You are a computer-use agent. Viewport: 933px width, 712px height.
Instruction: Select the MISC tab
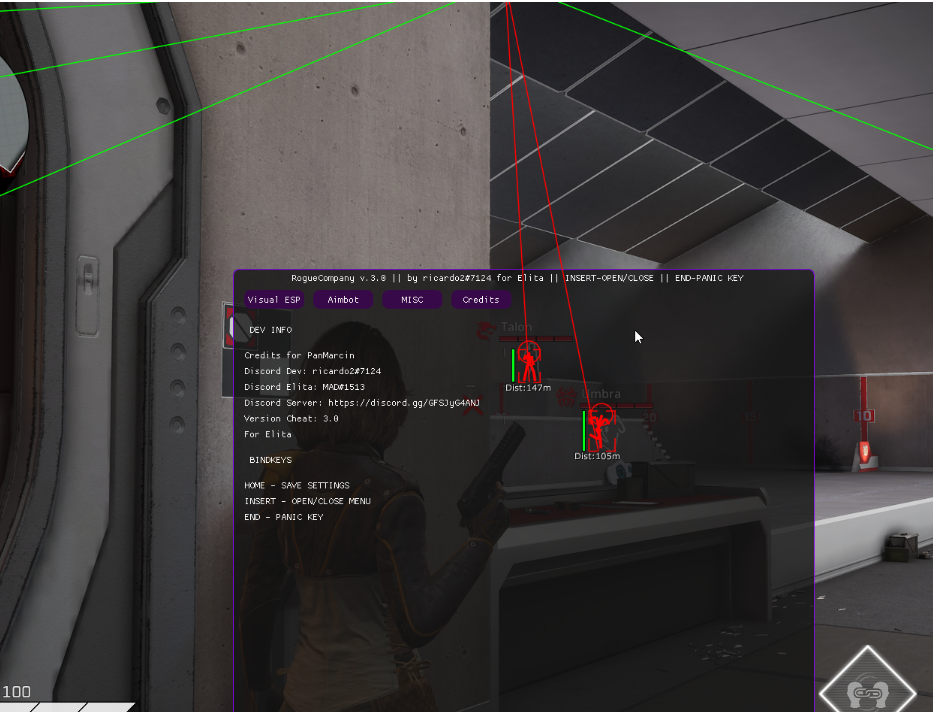click(413, 300)
